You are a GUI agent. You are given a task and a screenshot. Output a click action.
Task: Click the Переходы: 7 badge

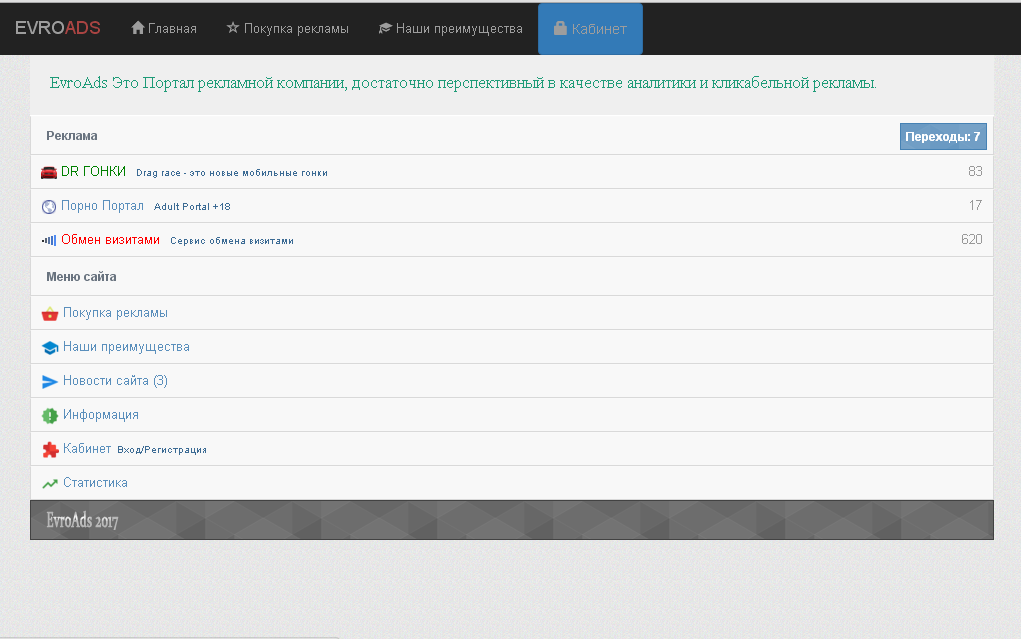point(942,136)
